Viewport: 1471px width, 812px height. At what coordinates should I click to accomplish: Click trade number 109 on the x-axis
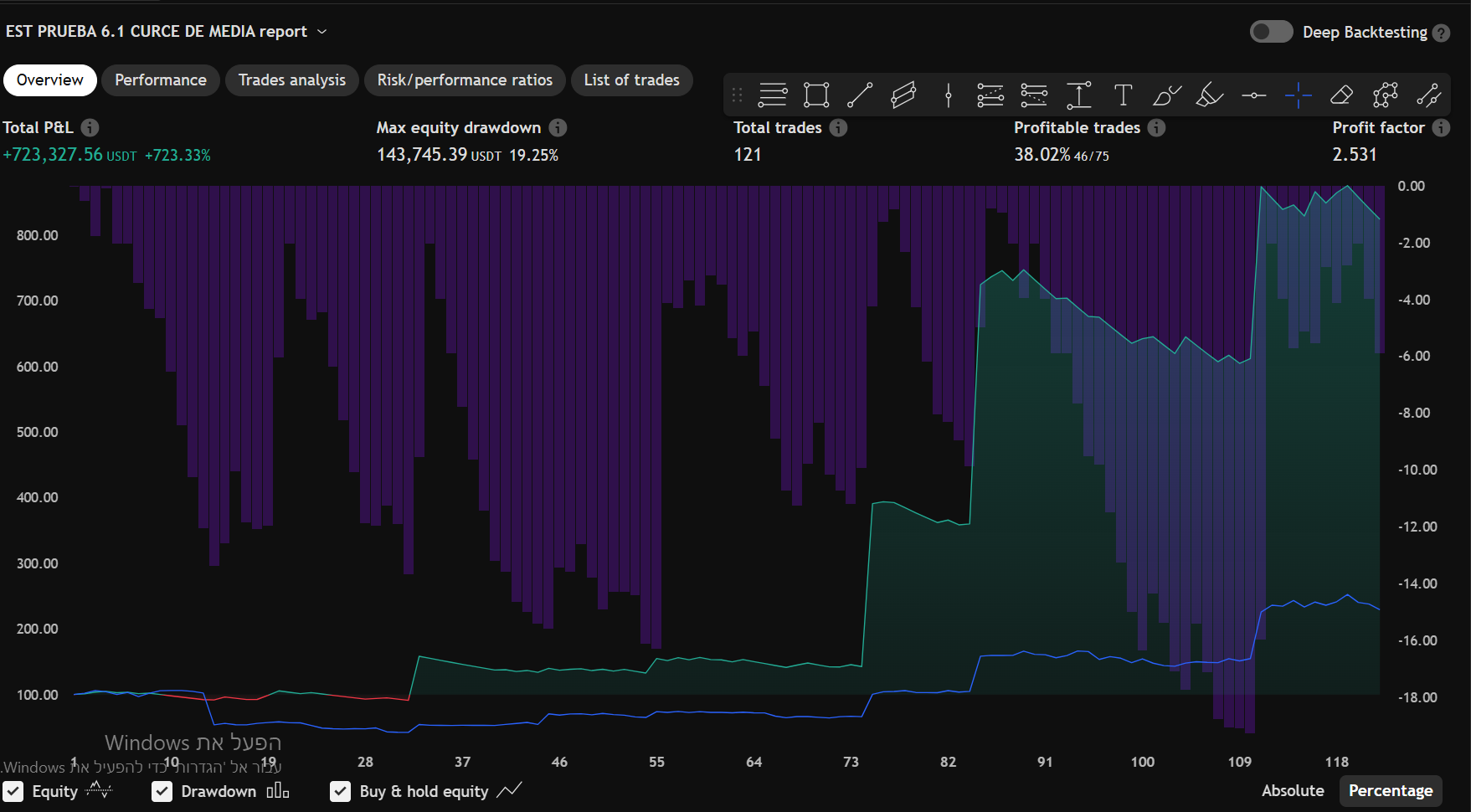pyautogui.click(x=1240, y=762)
